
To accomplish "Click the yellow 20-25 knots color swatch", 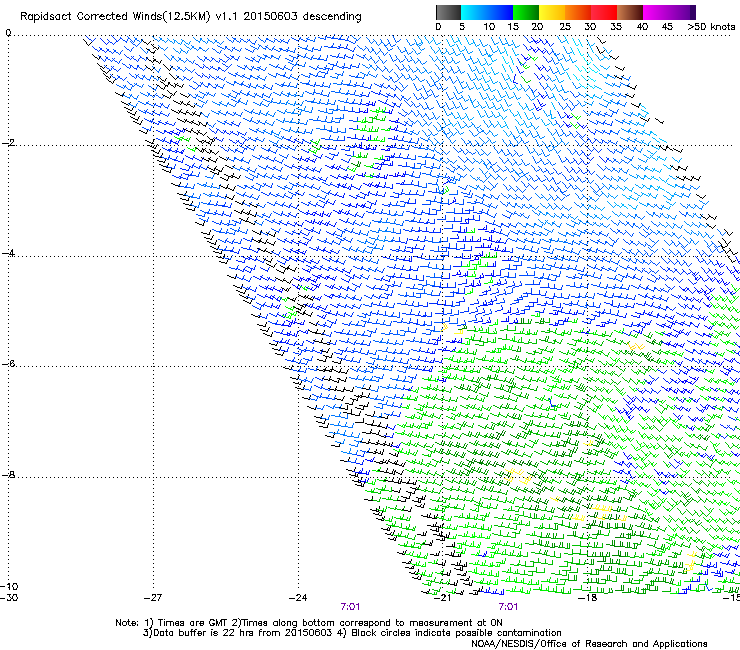I will click(x=552, y=12).
